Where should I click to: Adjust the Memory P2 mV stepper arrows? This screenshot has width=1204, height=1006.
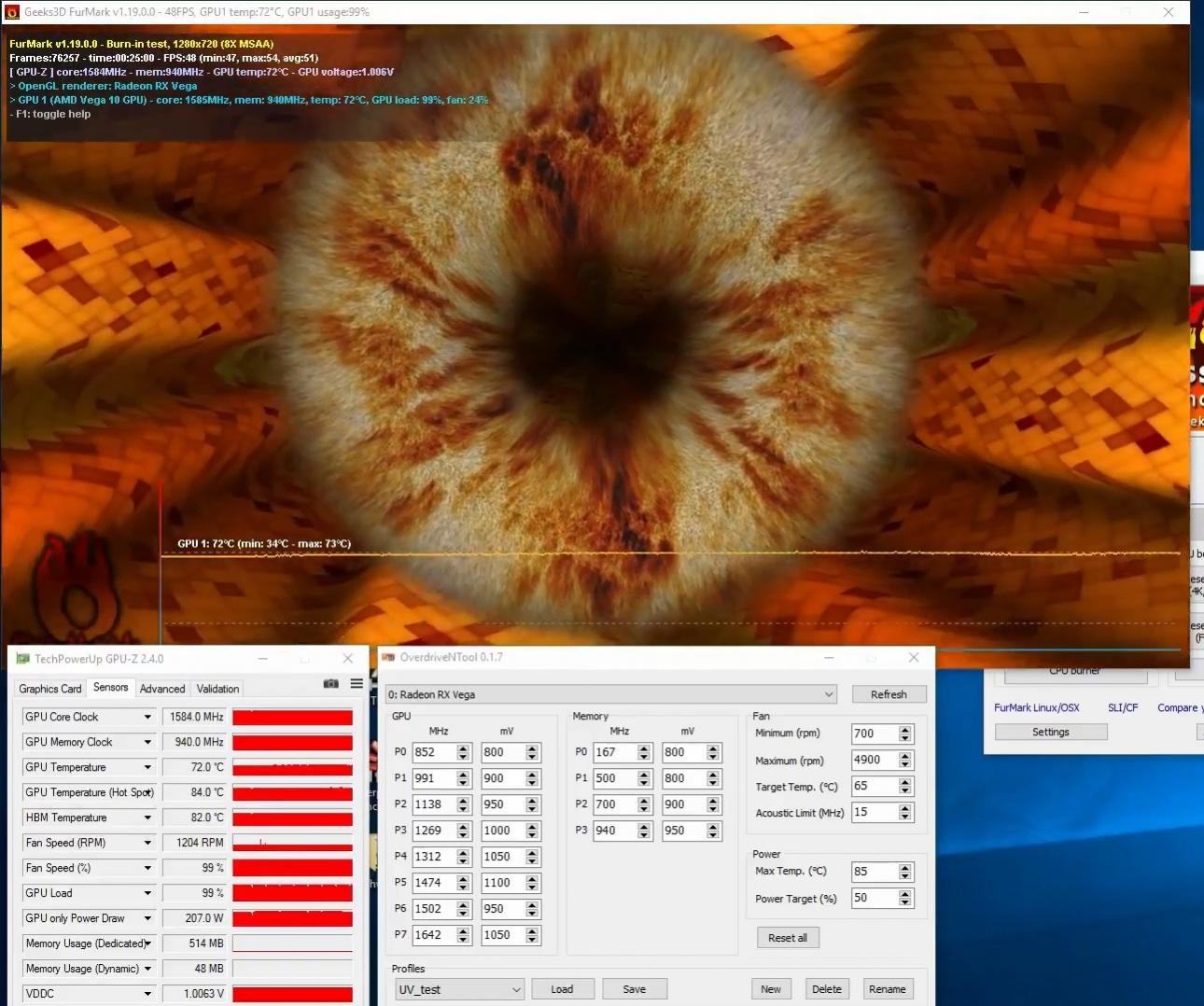[713, 804]
